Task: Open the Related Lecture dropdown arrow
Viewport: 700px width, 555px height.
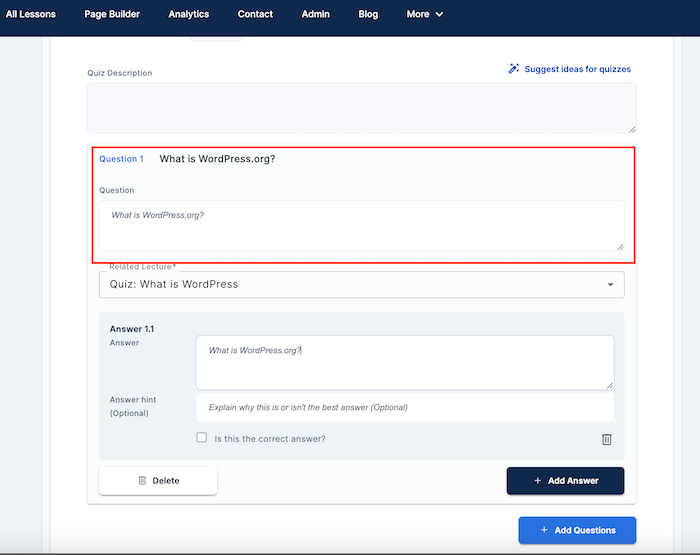Action: [610, 284]
